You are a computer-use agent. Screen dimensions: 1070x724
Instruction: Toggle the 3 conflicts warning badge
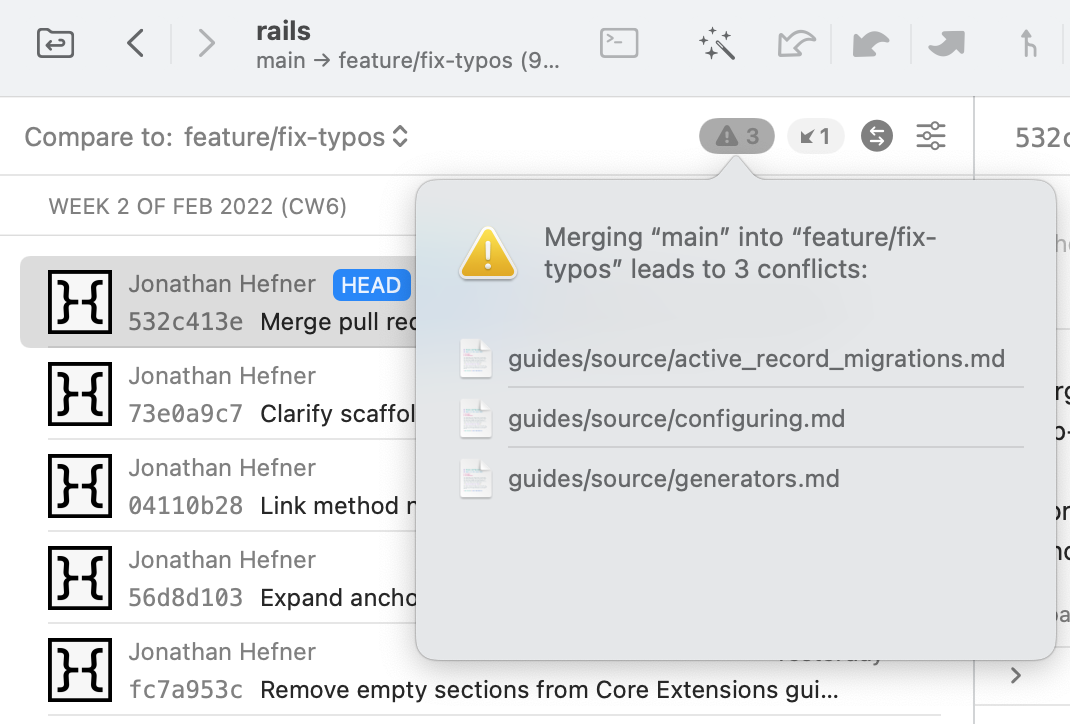click(736, 136)
